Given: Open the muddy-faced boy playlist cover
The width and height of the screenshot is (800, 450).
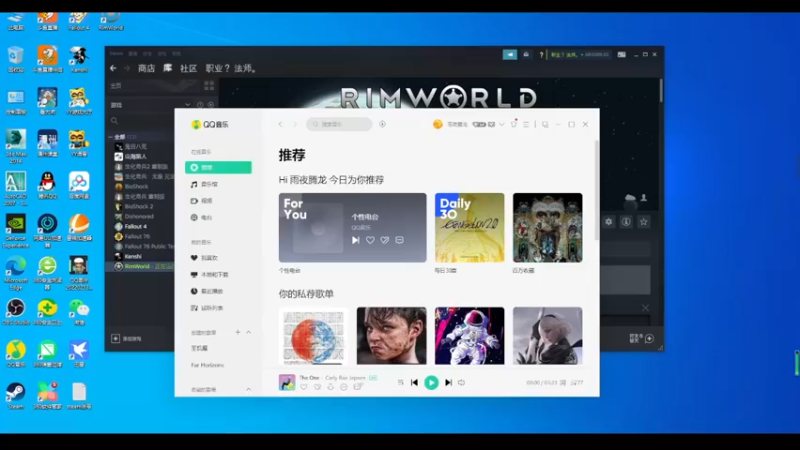Looking at the screenshot, I should (391, 336).
